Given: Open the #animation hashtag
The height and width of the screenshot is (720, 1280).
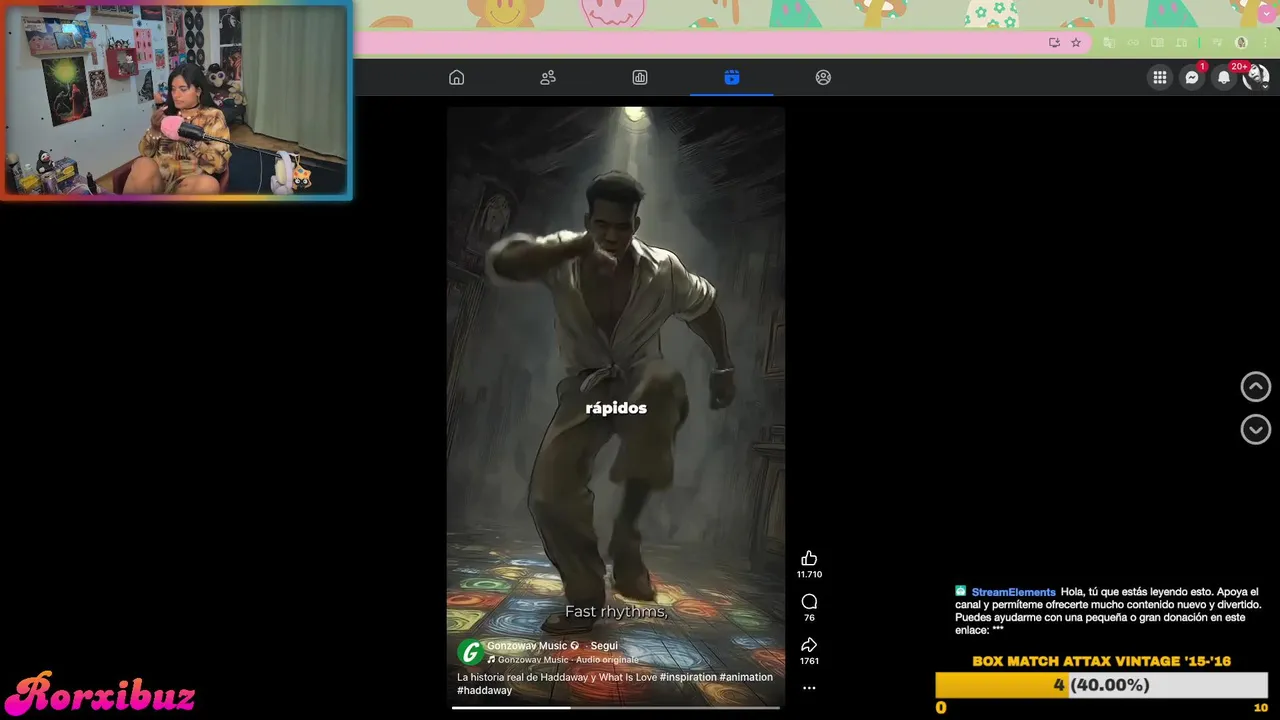Looking at the screenshot, I should click(x=746, y=677).
